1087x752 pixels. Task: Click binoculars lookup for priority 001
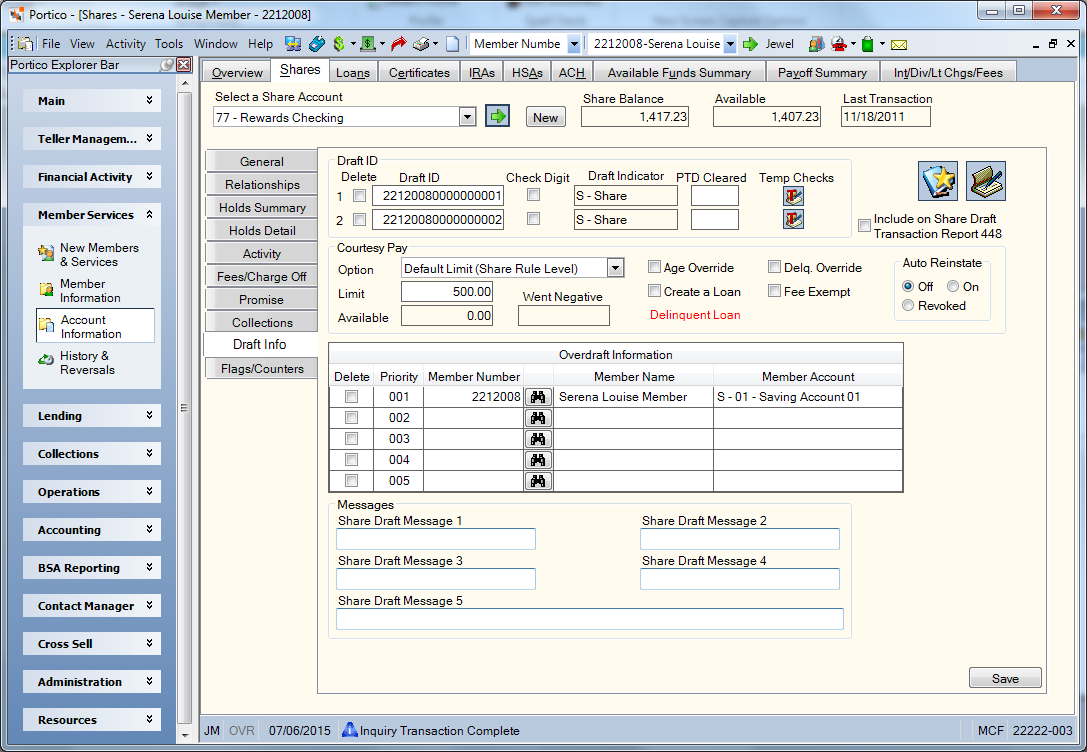click(538, 396)
